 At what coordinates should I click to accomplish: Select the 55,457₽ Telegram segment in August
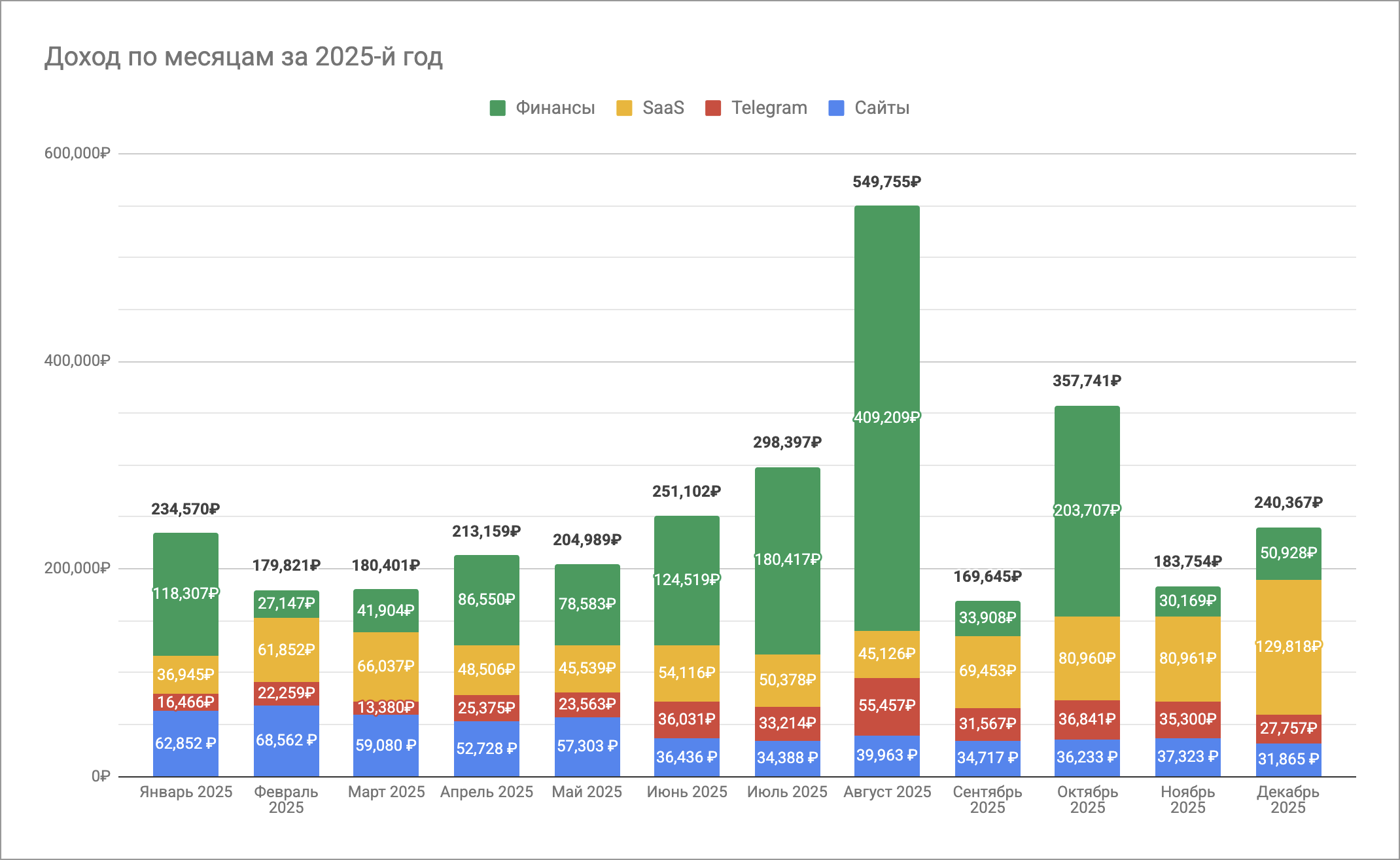click(x=886, y=706)
